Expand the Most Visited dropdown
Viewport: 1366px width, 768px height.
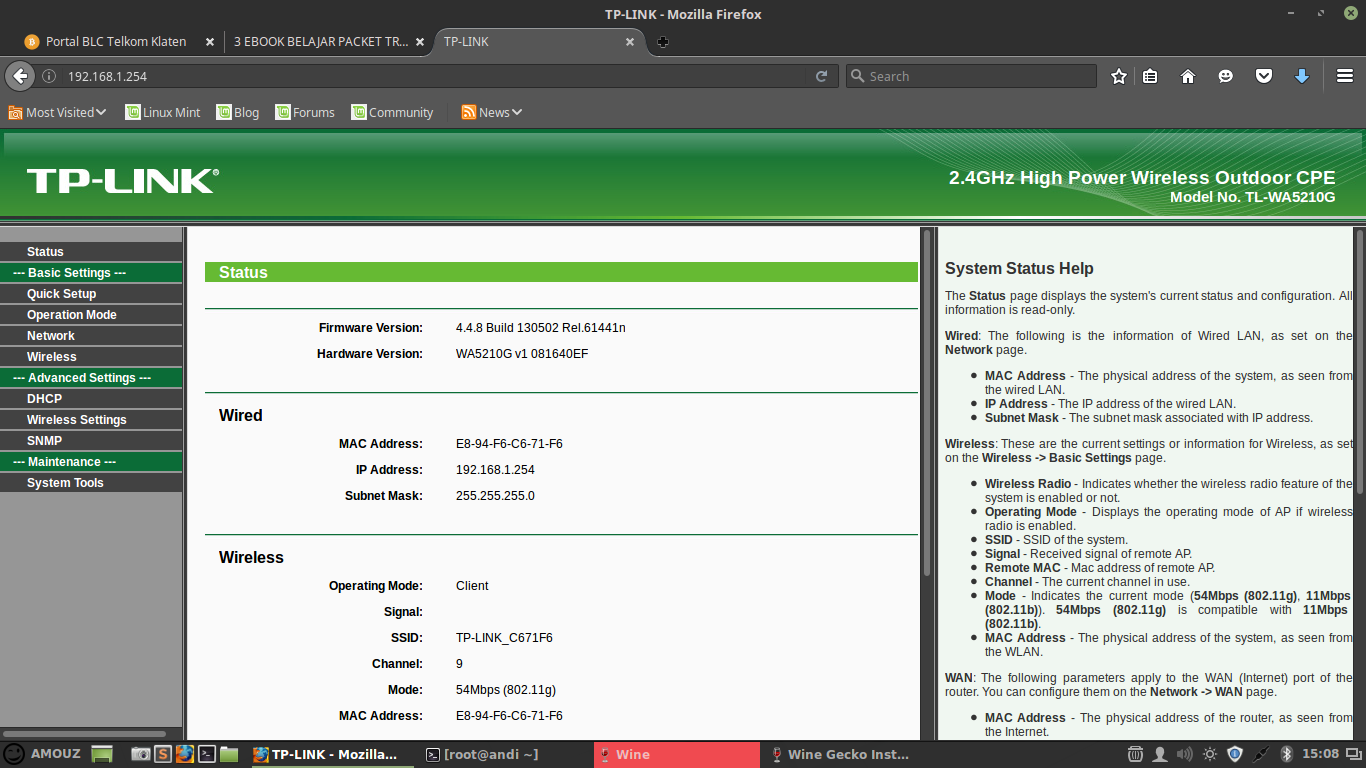point(57,112)
